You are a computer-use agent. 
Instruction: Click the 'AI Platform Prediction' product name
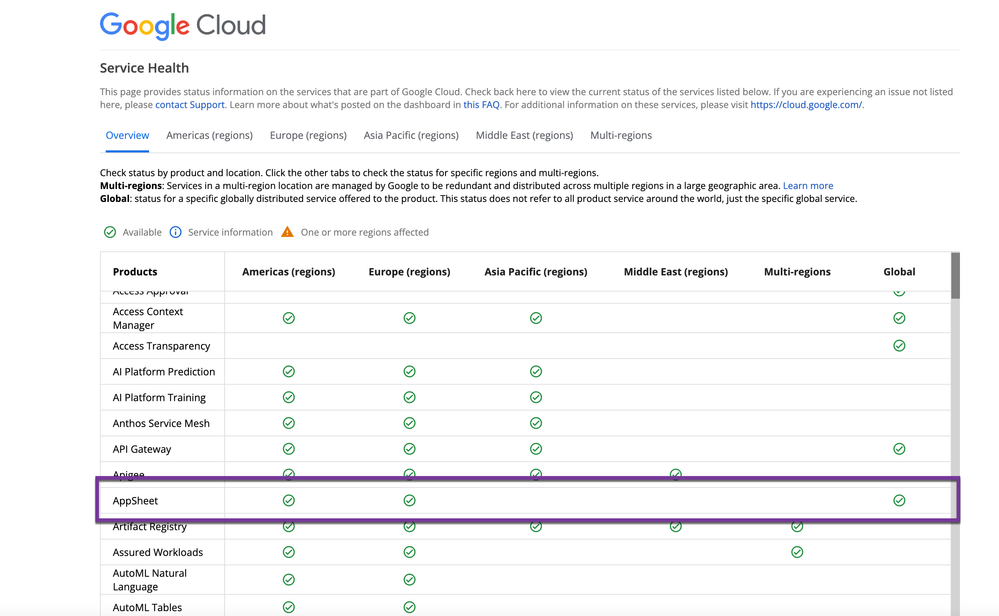pos(164,371)
